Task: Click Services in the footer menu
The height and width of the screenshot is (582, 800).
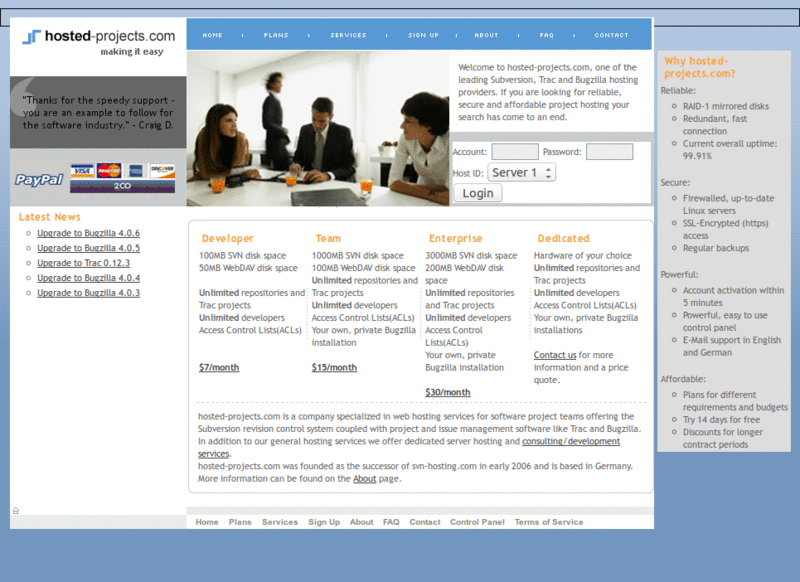Action: pyautogui.click(x=280, y=522)
